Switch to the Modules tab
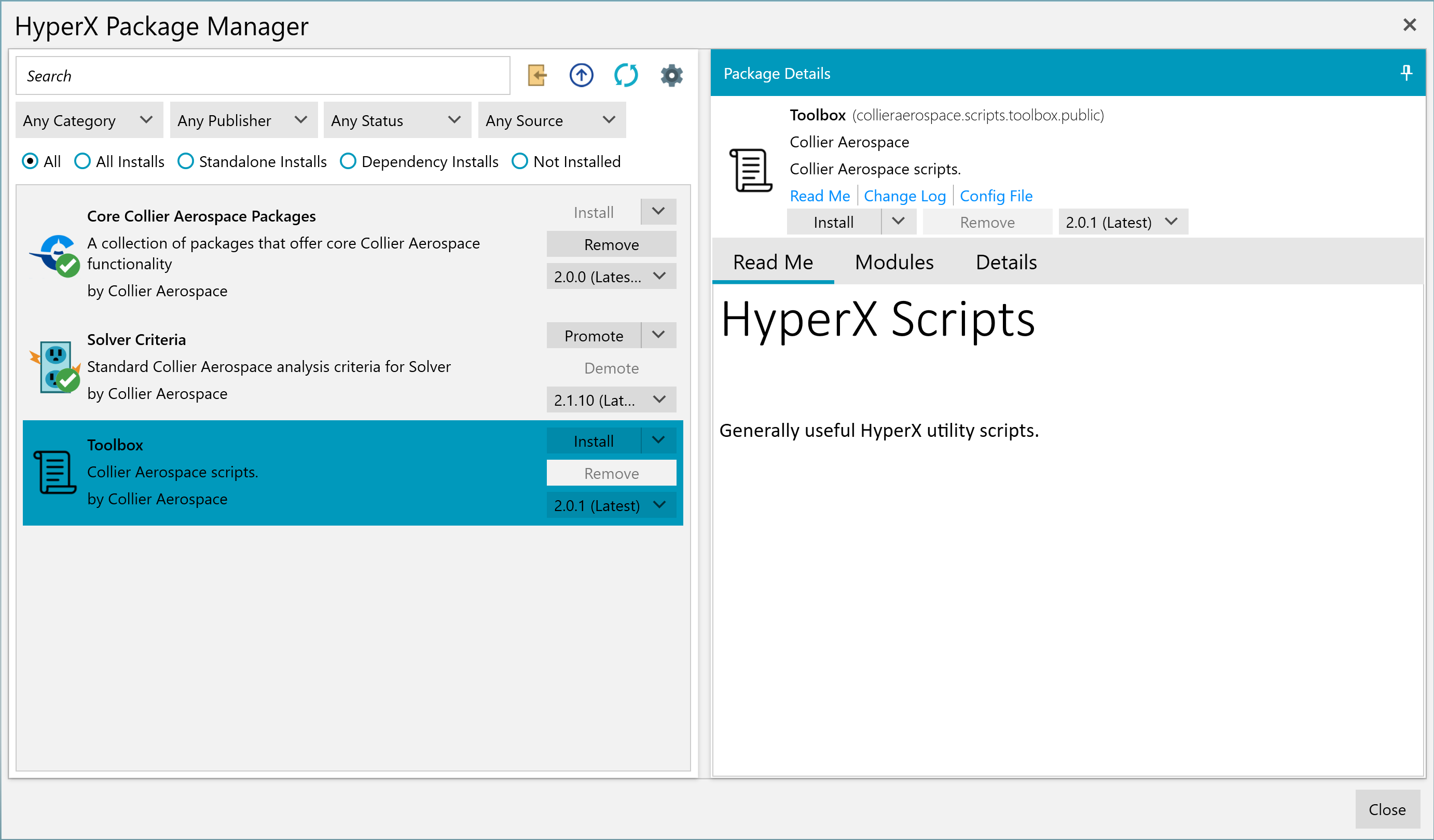Viewport: 1434px width, 840px height. (x=894, y=263)
